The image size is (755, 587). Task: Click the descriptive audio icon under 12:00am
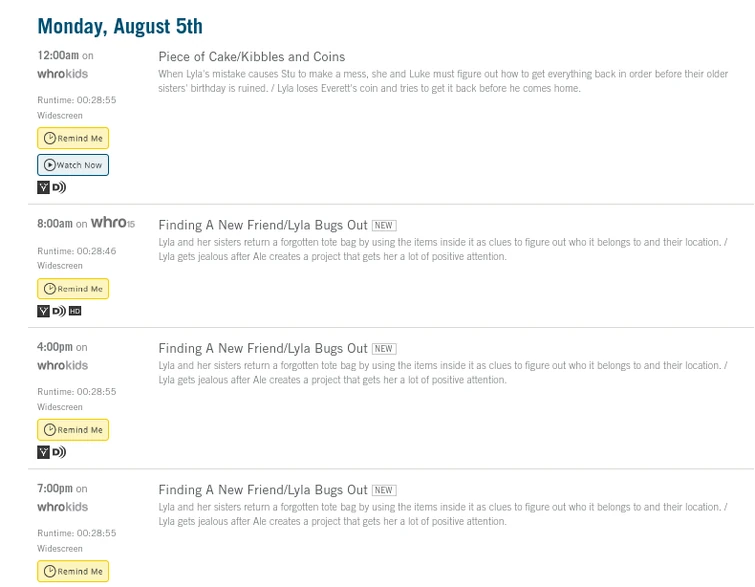[59, 187]
